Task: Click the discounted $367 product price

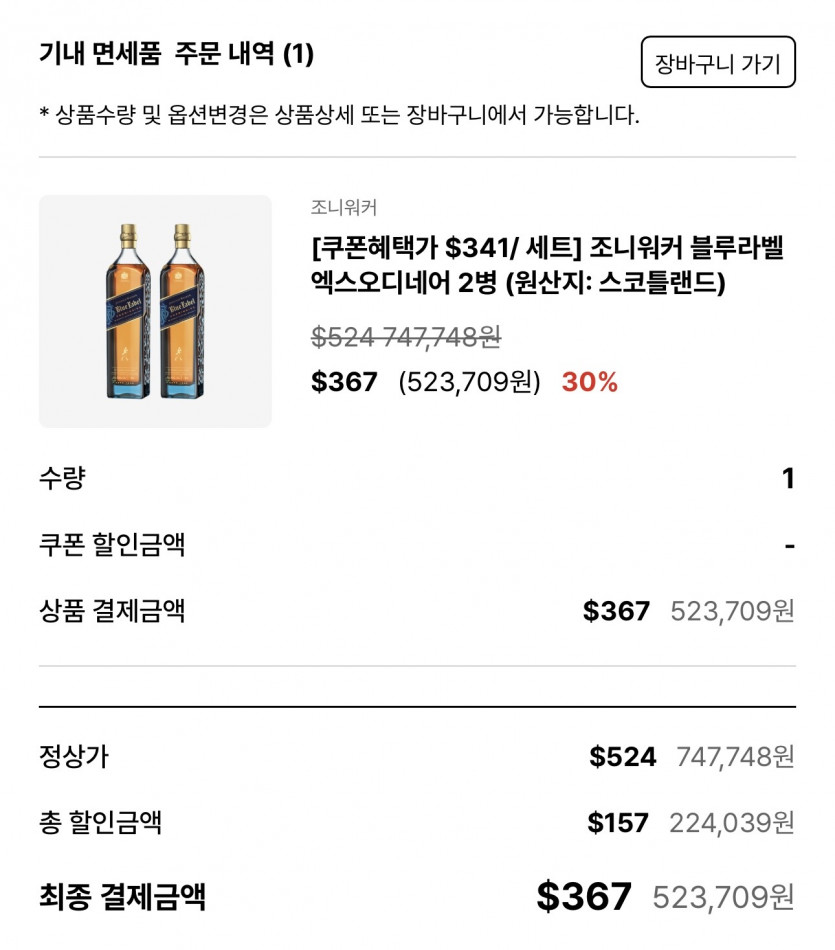Action: pyautogui.click(x=345, y=382)
